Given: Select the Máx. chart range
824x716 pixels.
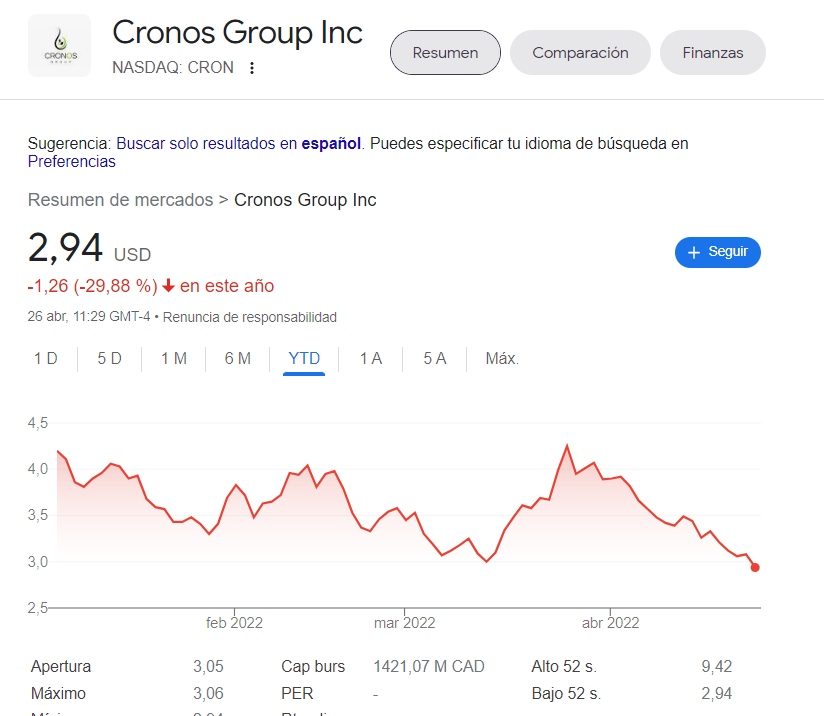Looking at the screenshot, I should pyautogui.click(x=502, y=359).
